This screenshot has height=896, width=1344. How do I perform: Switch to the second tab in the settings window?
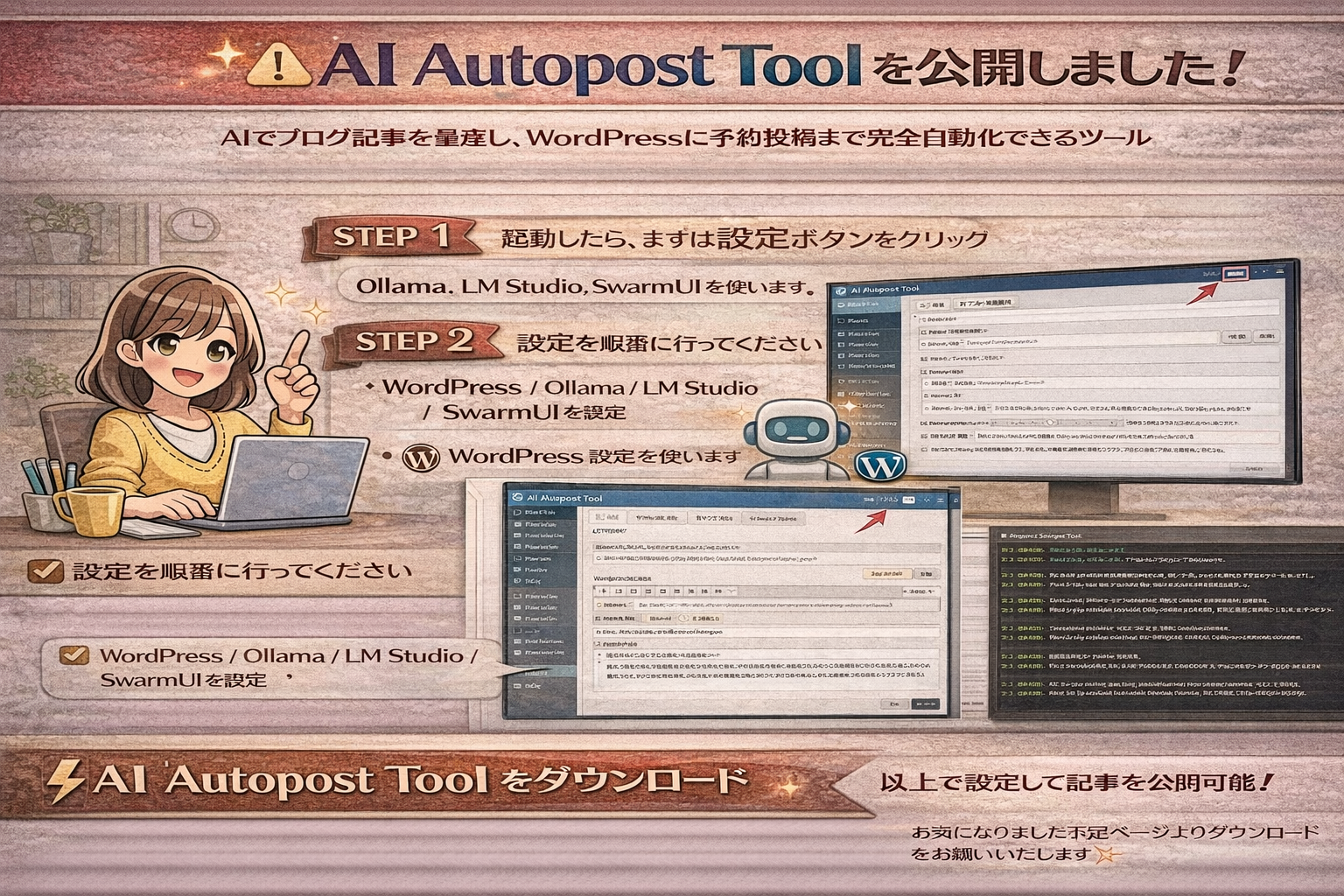(x=657, y=517)
